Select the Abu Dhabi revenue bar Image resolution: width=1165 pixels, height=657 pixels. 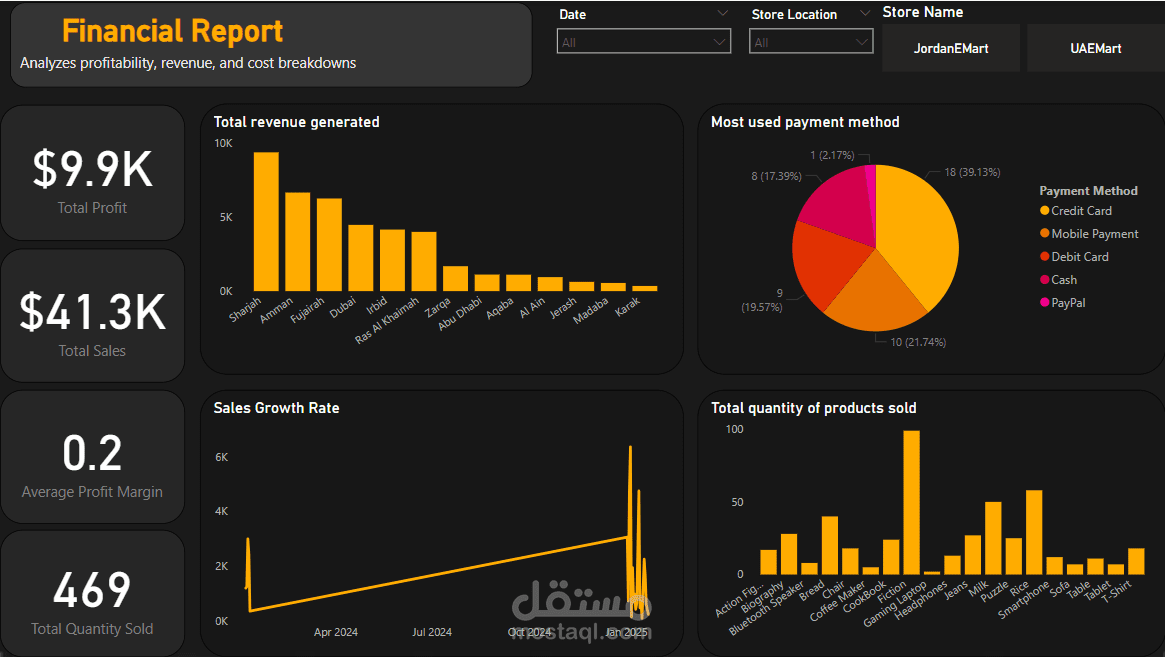click(x=487, y=282)
